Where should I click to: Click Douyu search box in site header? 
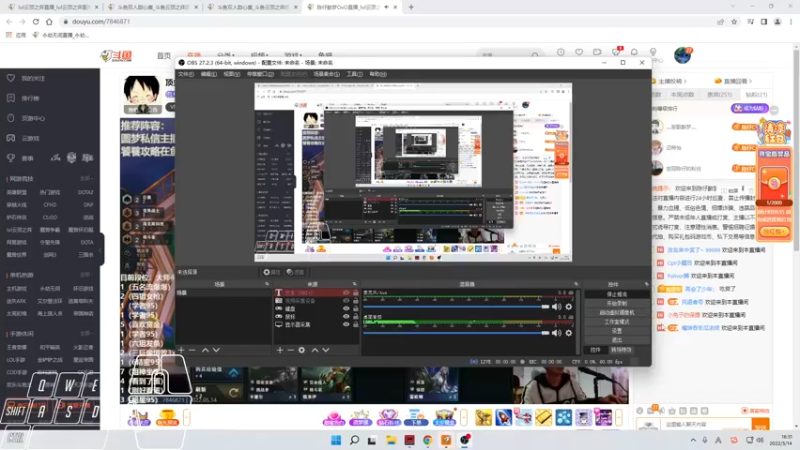point(509,55)
